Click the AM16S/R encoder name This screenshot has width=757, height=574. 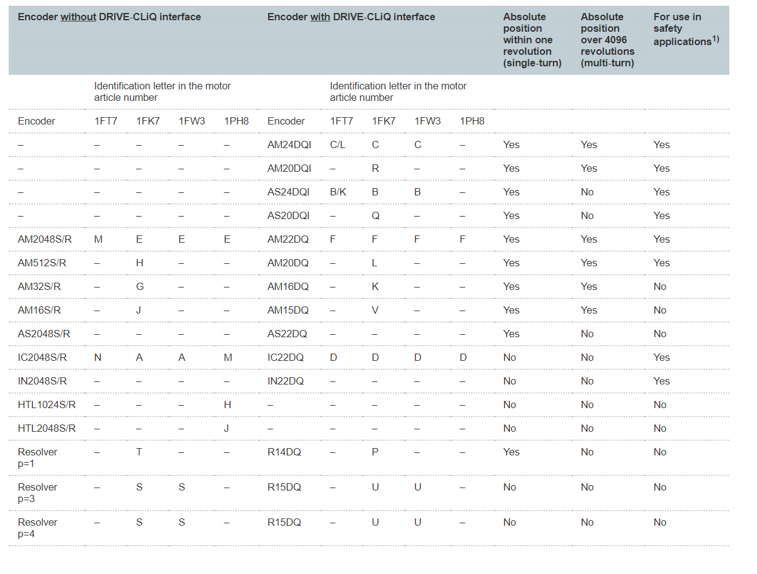39,310
